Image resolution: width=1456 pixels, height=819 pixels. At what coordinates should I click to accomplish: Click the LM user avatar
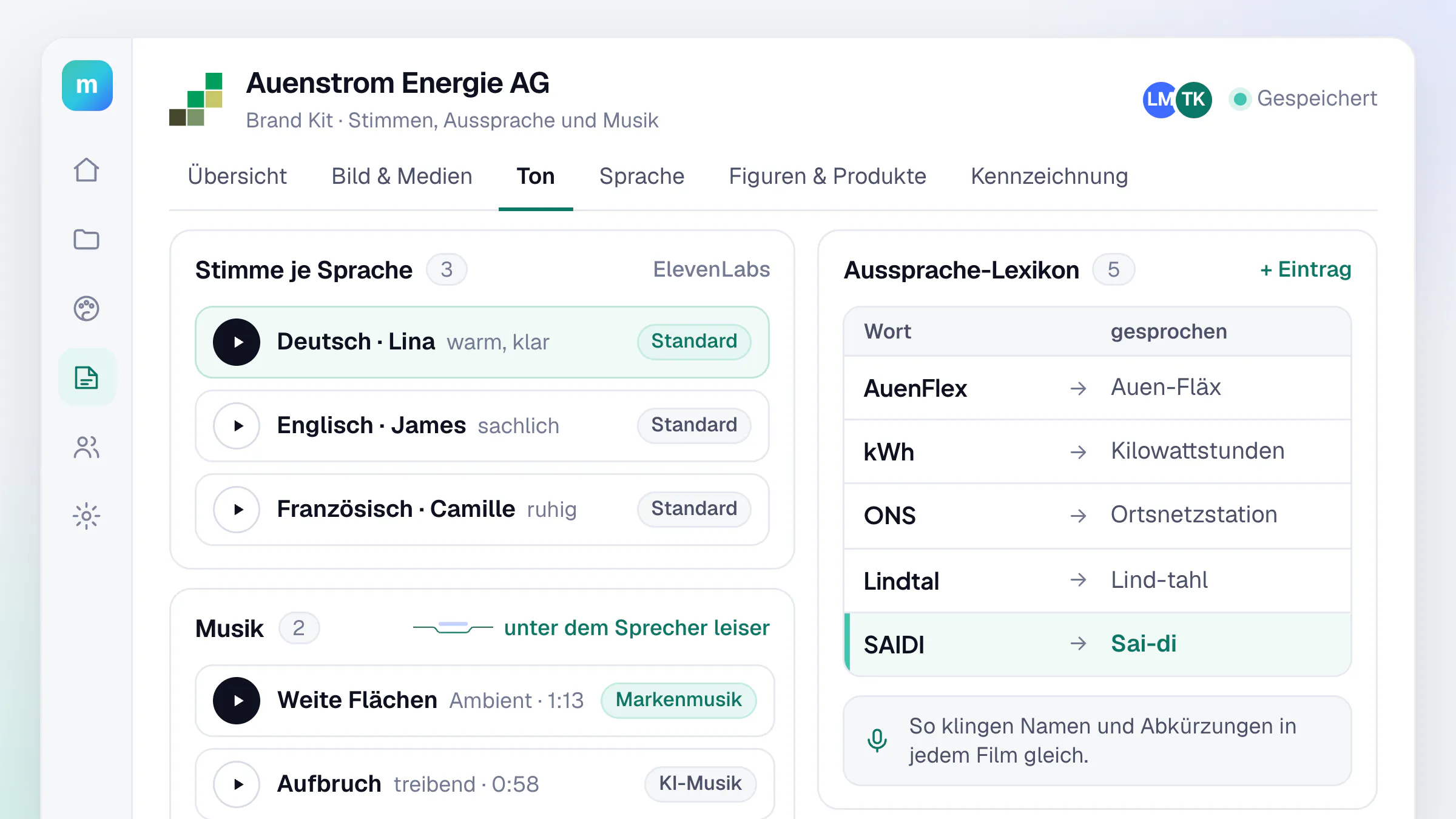click(1159, 99)
